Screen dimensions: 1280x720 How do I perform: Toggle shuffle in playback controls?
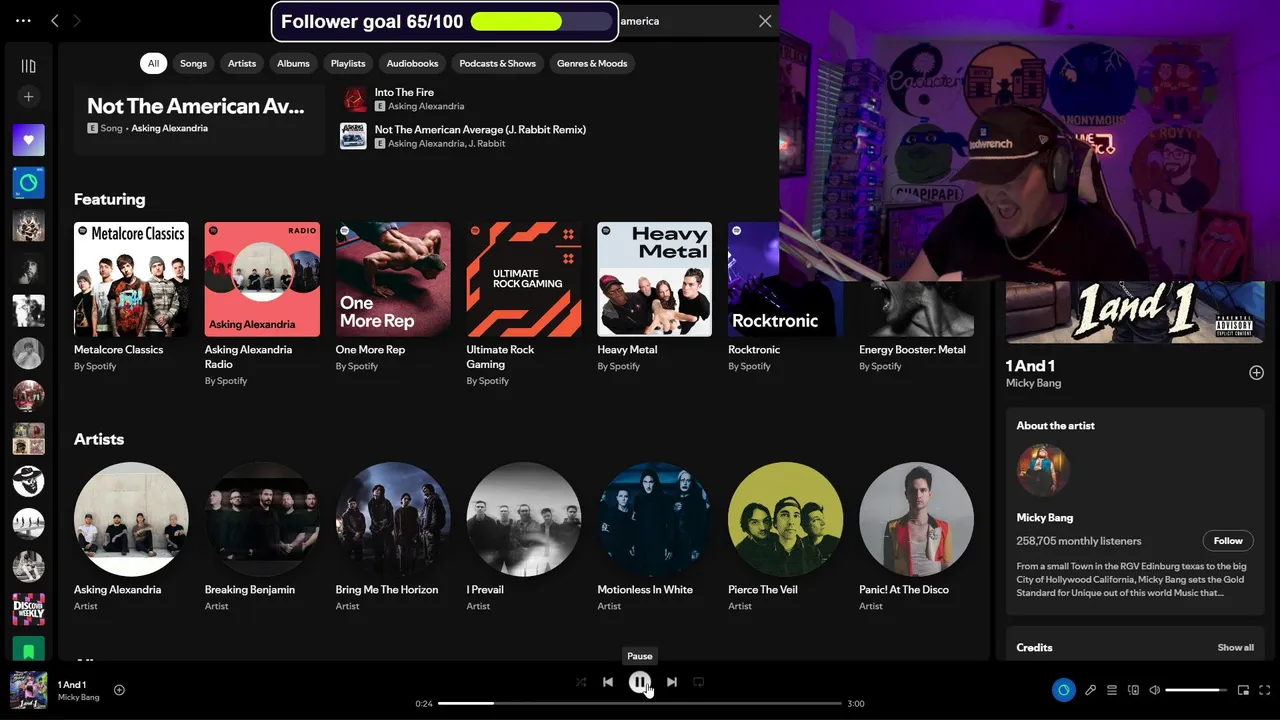tap(581, 682)
